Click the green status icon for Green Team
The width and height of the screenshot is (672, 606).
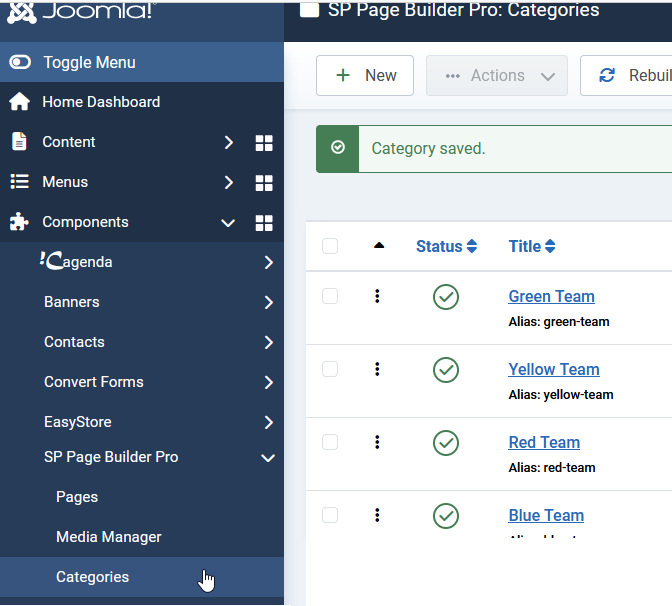446,297
